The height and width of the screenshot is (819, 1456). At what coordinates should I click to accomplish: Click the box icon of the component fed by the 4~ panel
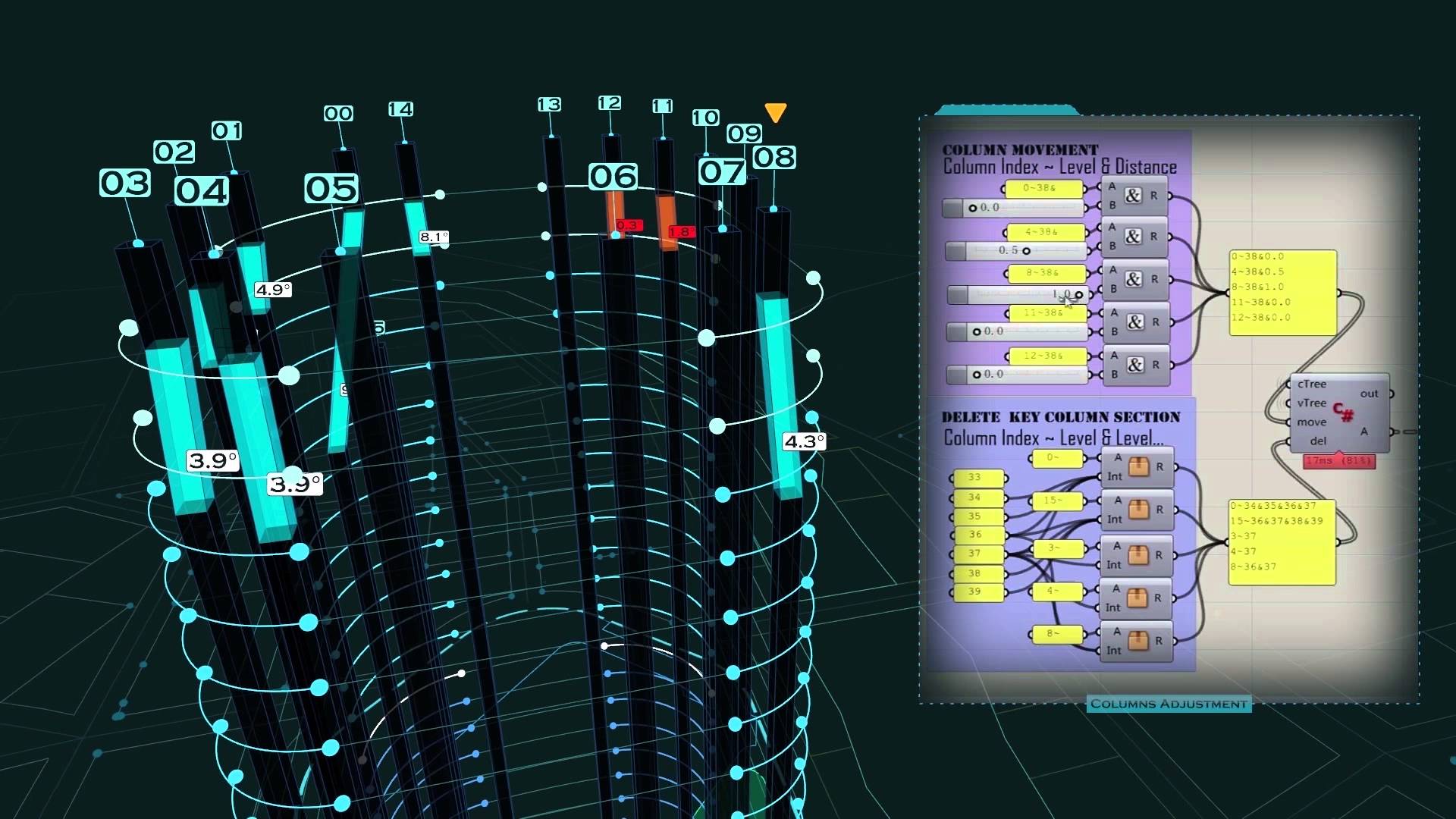1137,598
